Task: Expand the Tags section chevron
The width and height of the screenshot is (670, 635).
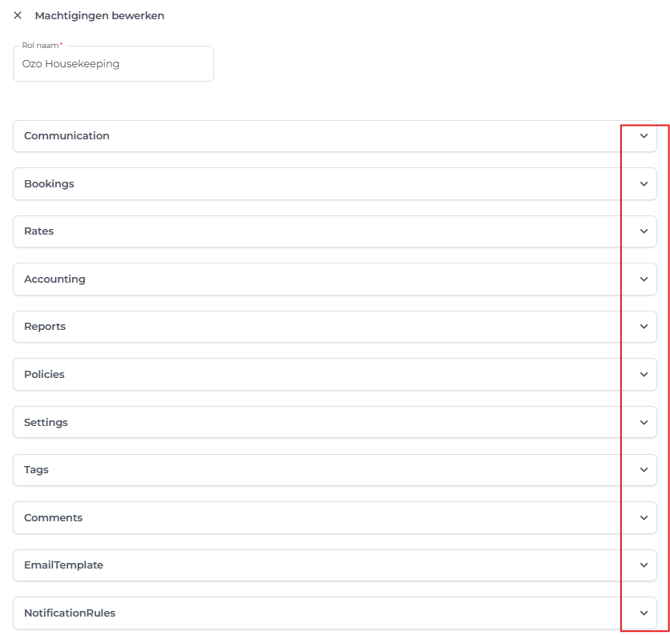Action: point(643,470)
